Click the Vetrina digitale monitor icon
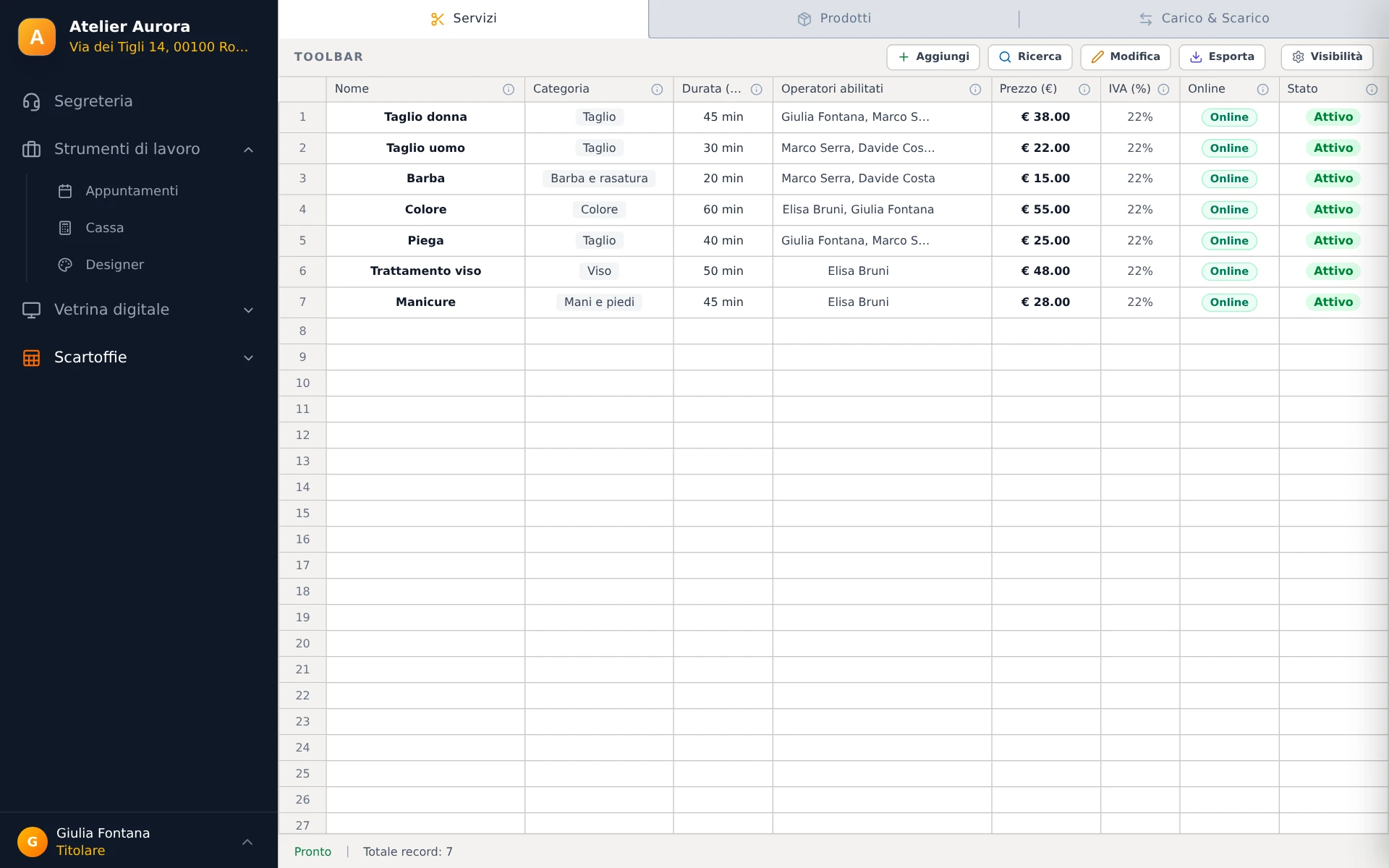Image resolution: width=1389 pixels, height=868 pixels. (x=31, y=310)
